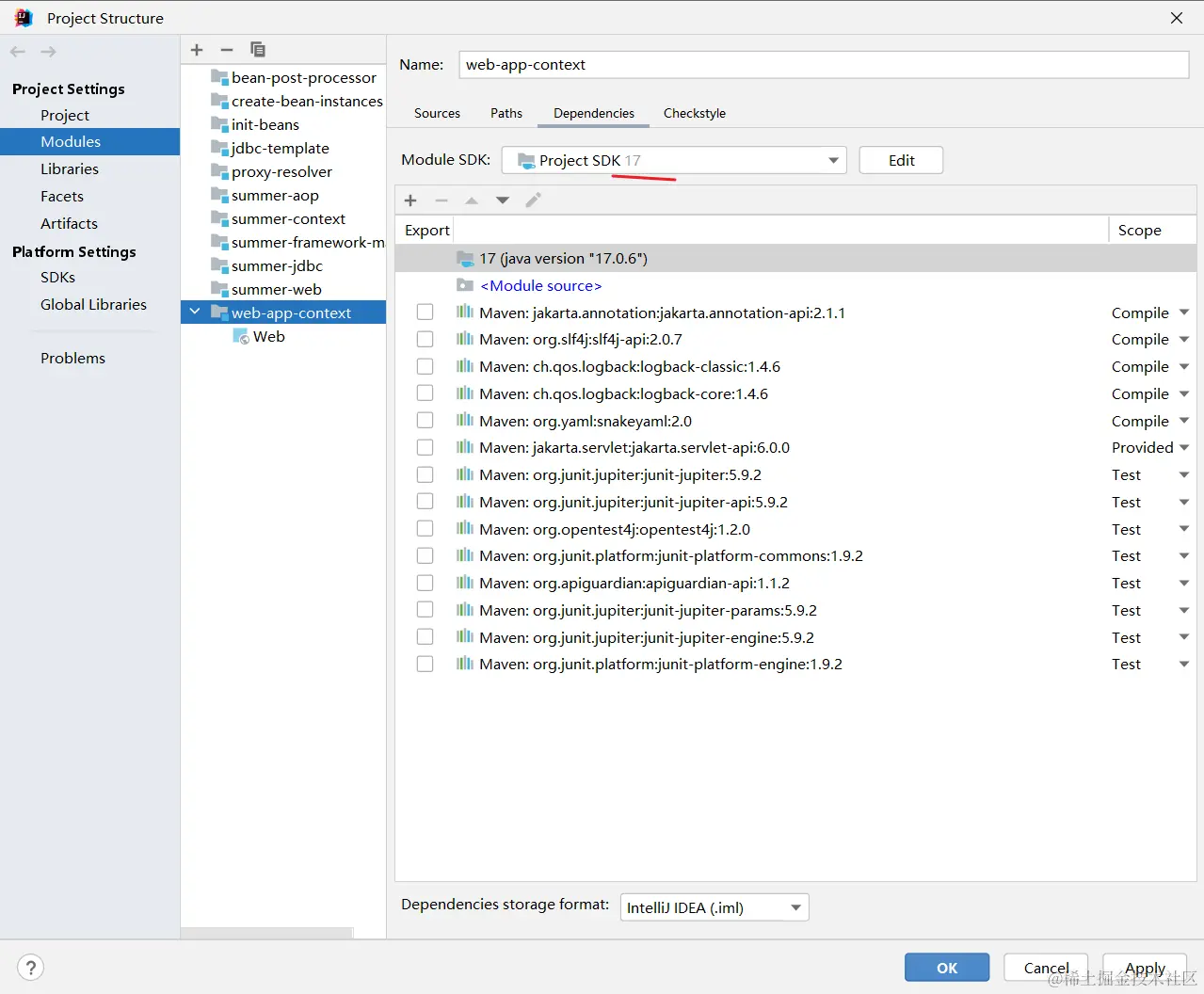Open scope dropdown for junit-jupiter-engine:5.9.2
Screen dimensions: 1204x994
tap(1184, 637)
